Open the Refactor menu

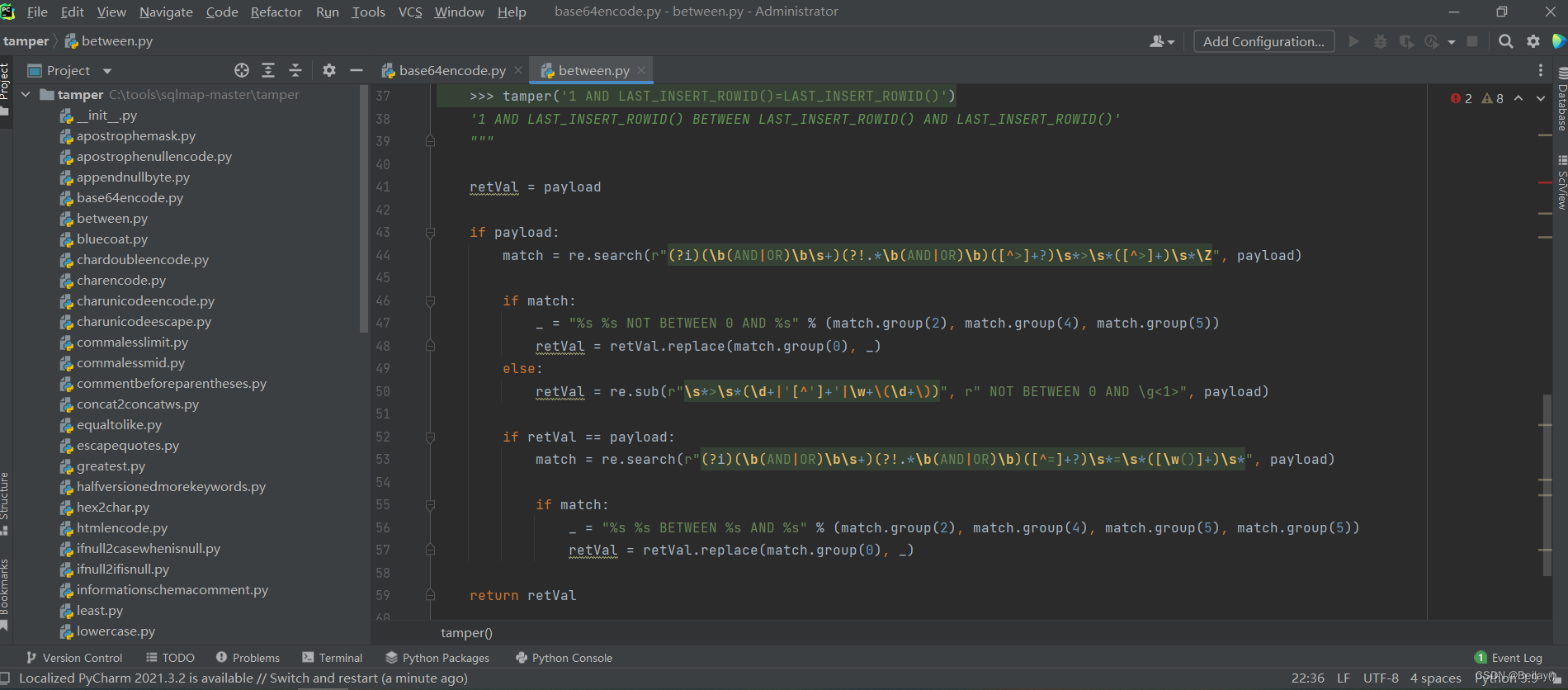point(276,12)
